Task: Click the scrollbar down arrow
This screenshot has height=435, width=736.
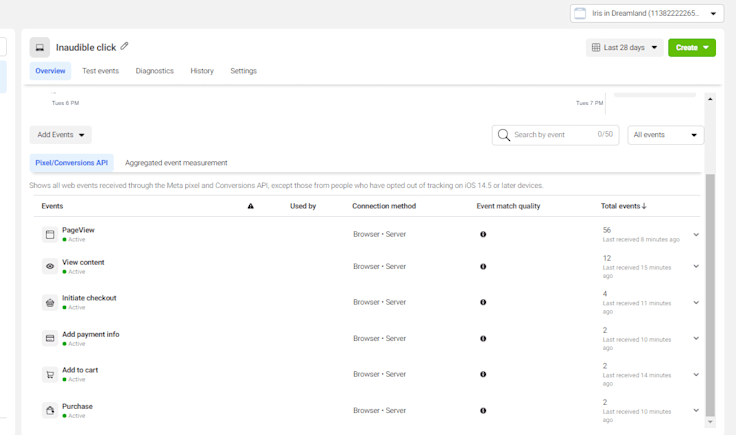Action: point(710,422)
